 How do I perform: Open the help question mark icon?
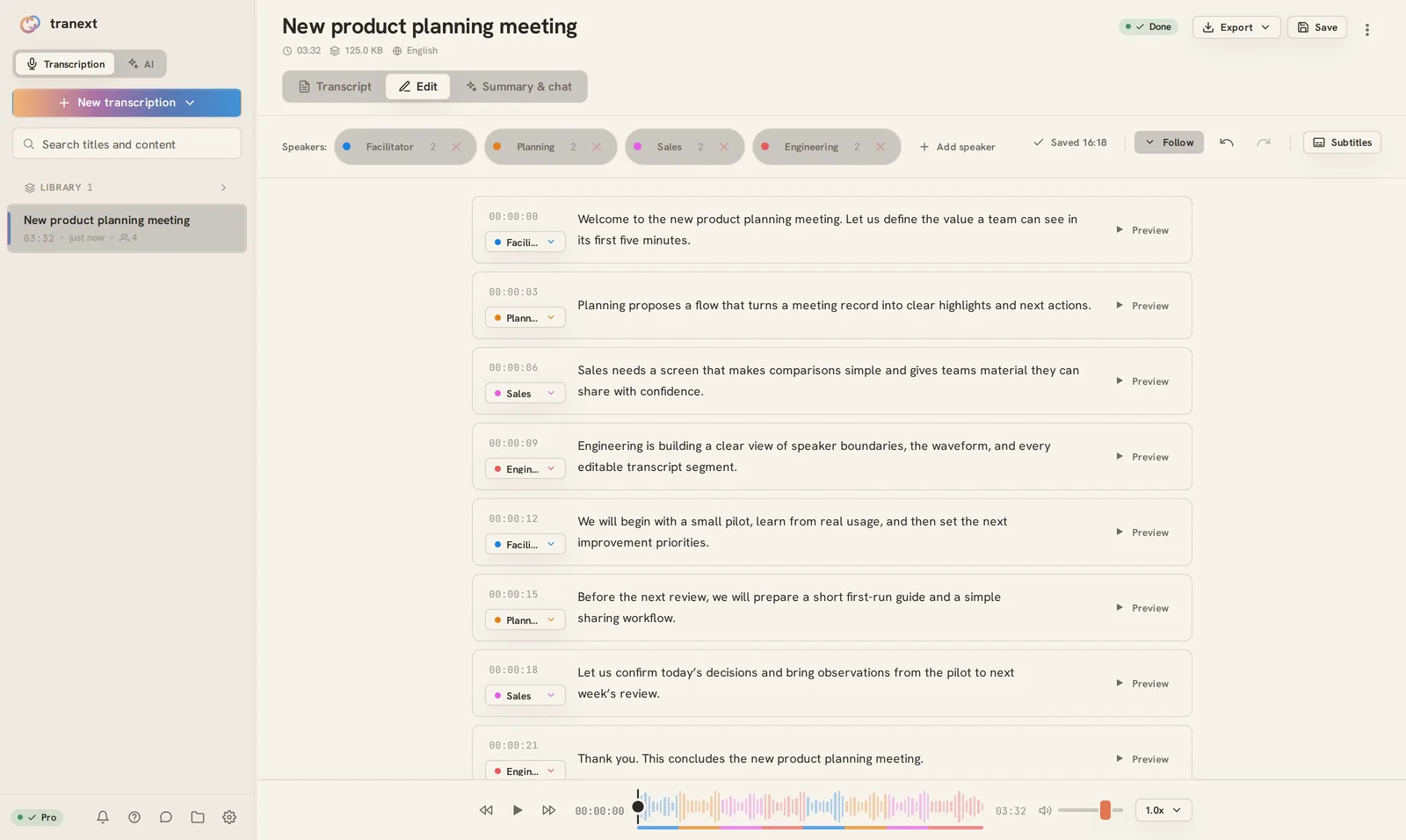(134, 817)
